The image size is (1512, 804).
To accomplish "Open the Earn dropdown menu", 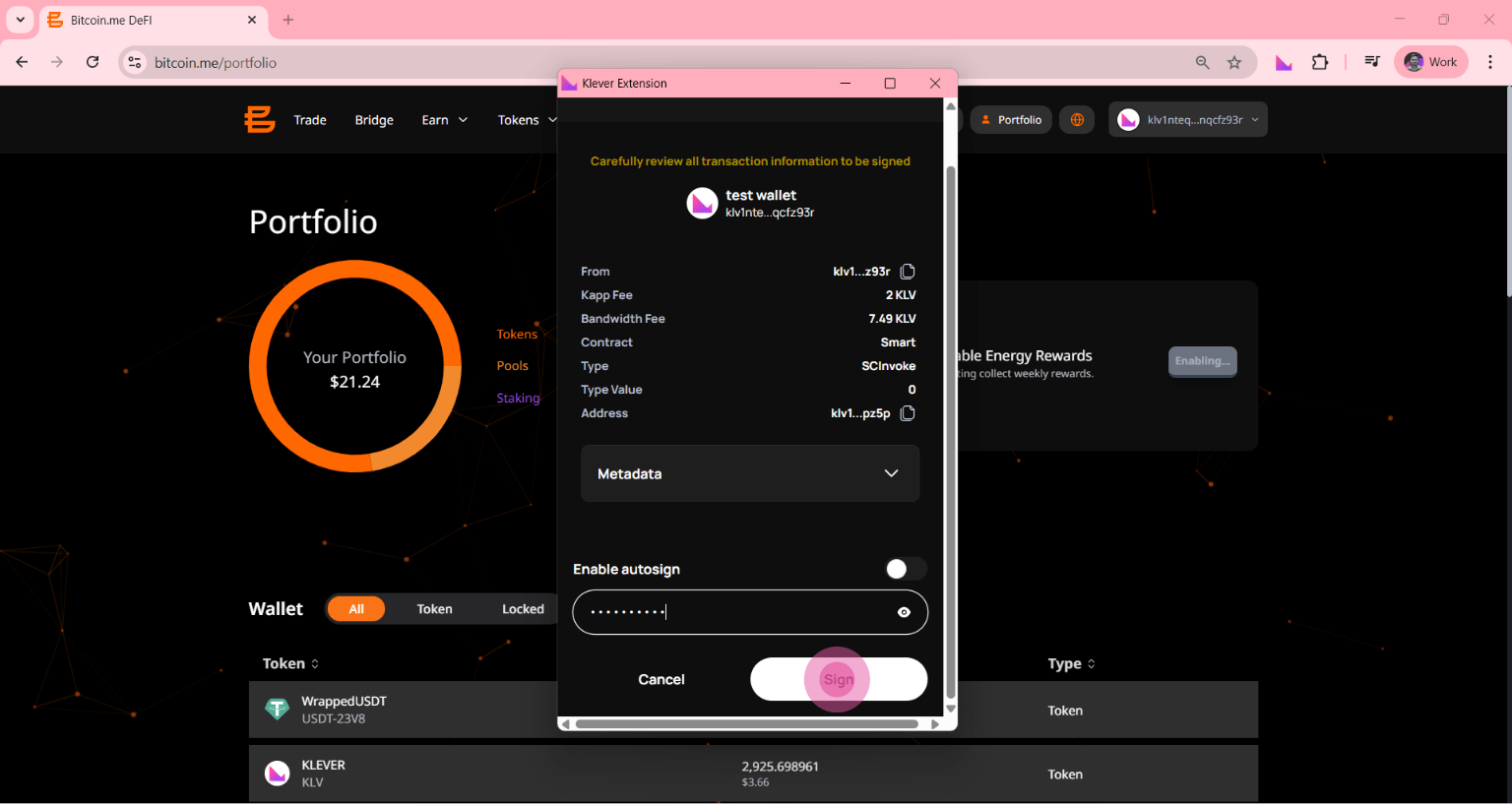I will click(x=444, y=120).
